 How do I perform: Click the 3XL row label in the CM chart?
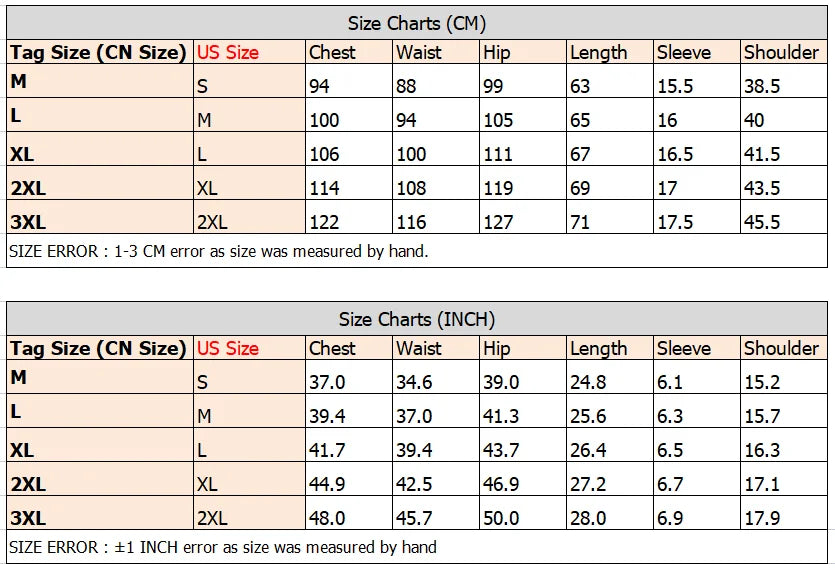point(28,222)
